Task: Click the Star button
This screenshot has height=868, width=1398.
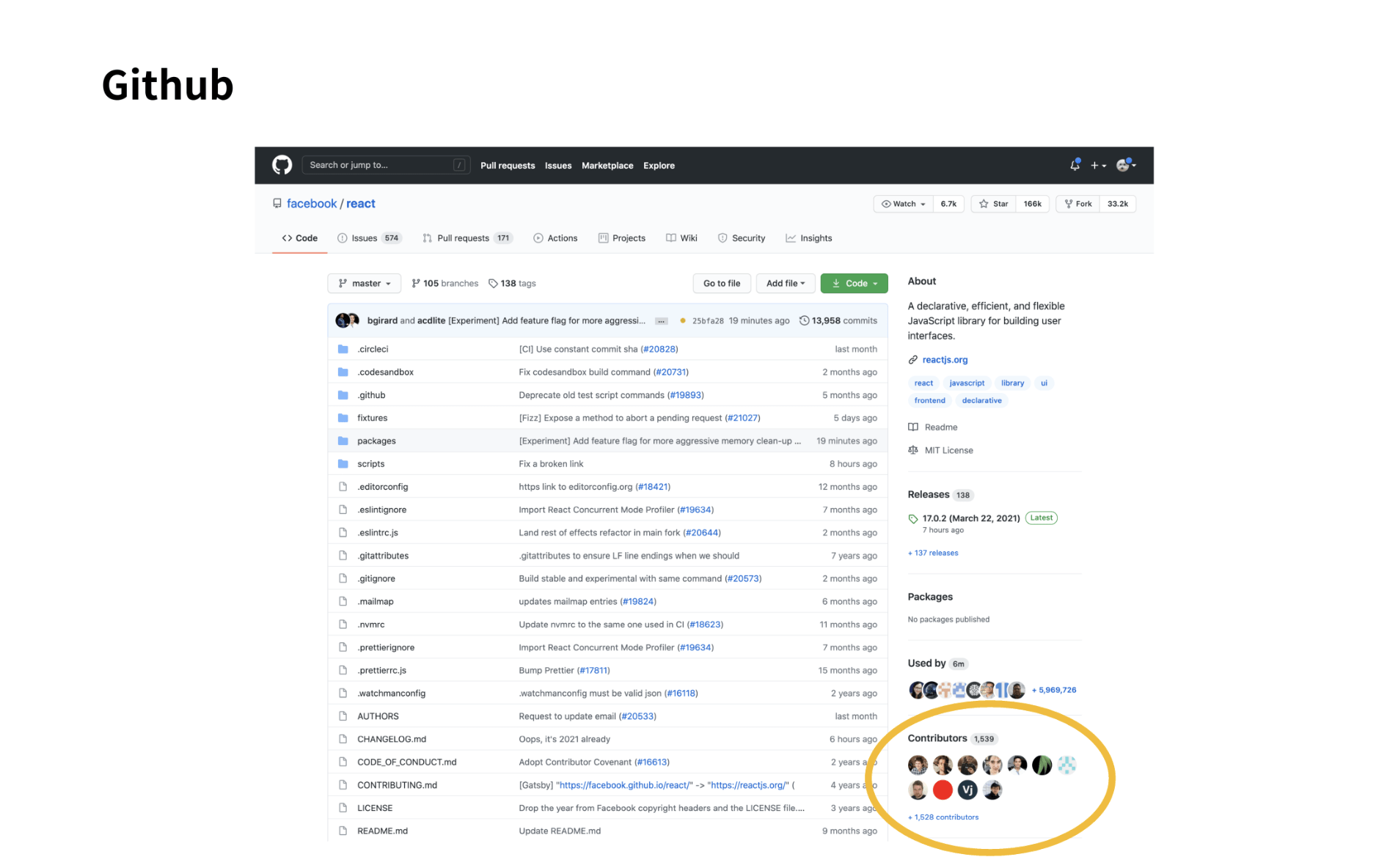Action: click(x=993, y=204)
